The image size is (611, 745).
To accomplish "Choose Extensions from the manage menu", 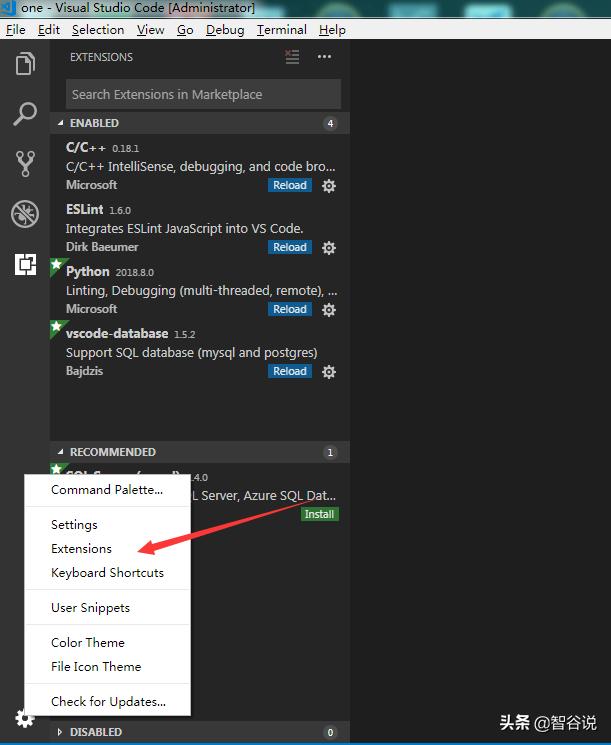I will coord(107,549).
